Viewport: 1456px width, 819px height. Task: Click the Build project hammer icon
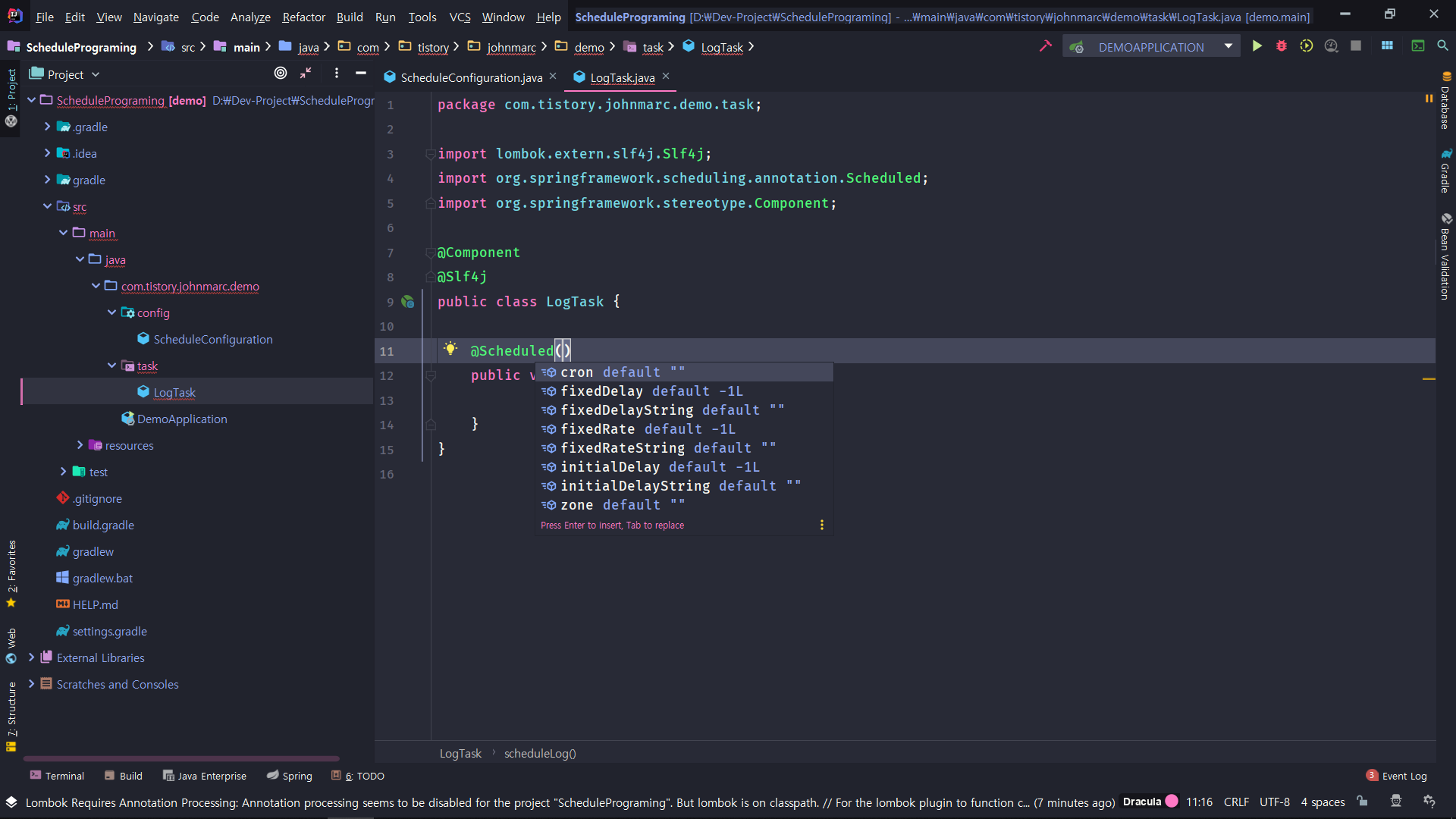coord(1046,46)
